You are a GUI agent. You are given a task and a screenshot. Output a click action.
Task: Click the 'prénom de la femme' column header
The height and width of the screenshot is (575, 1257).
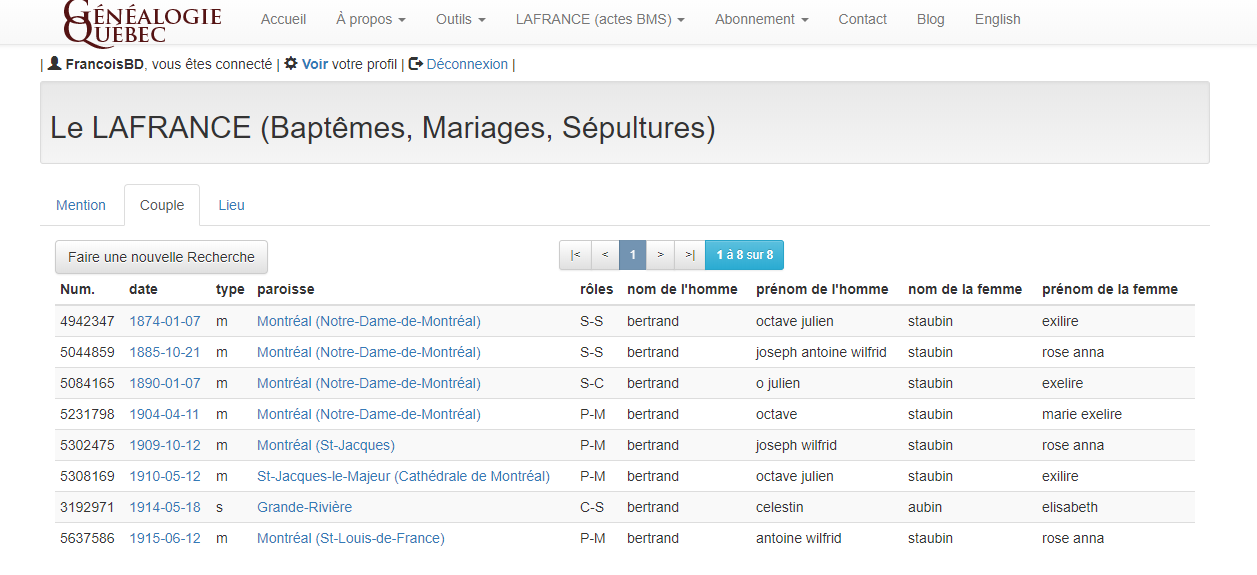tap(1110, 289)
